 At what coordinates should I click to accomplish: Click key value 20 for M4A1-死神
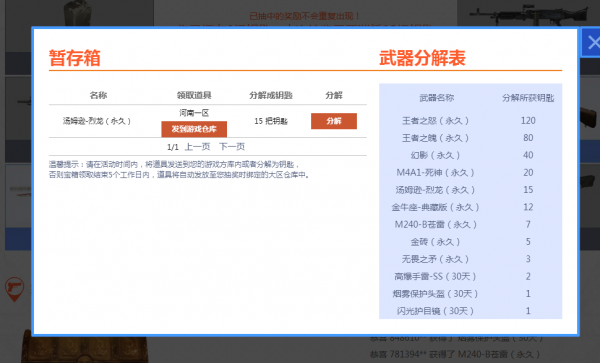[x=528, y=173]
